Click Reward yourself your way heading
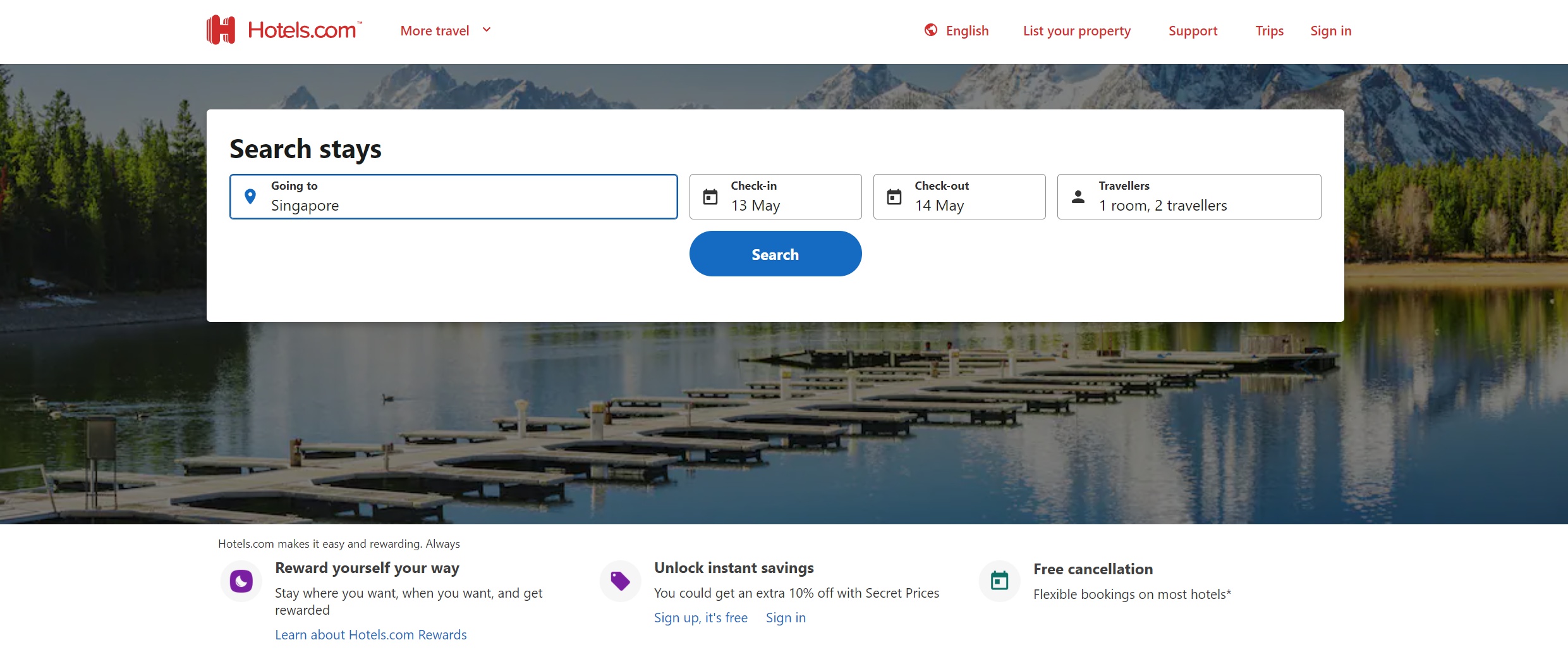Image resolution: width=1568 pixels, height=659 pixels. tap(367, 568)
